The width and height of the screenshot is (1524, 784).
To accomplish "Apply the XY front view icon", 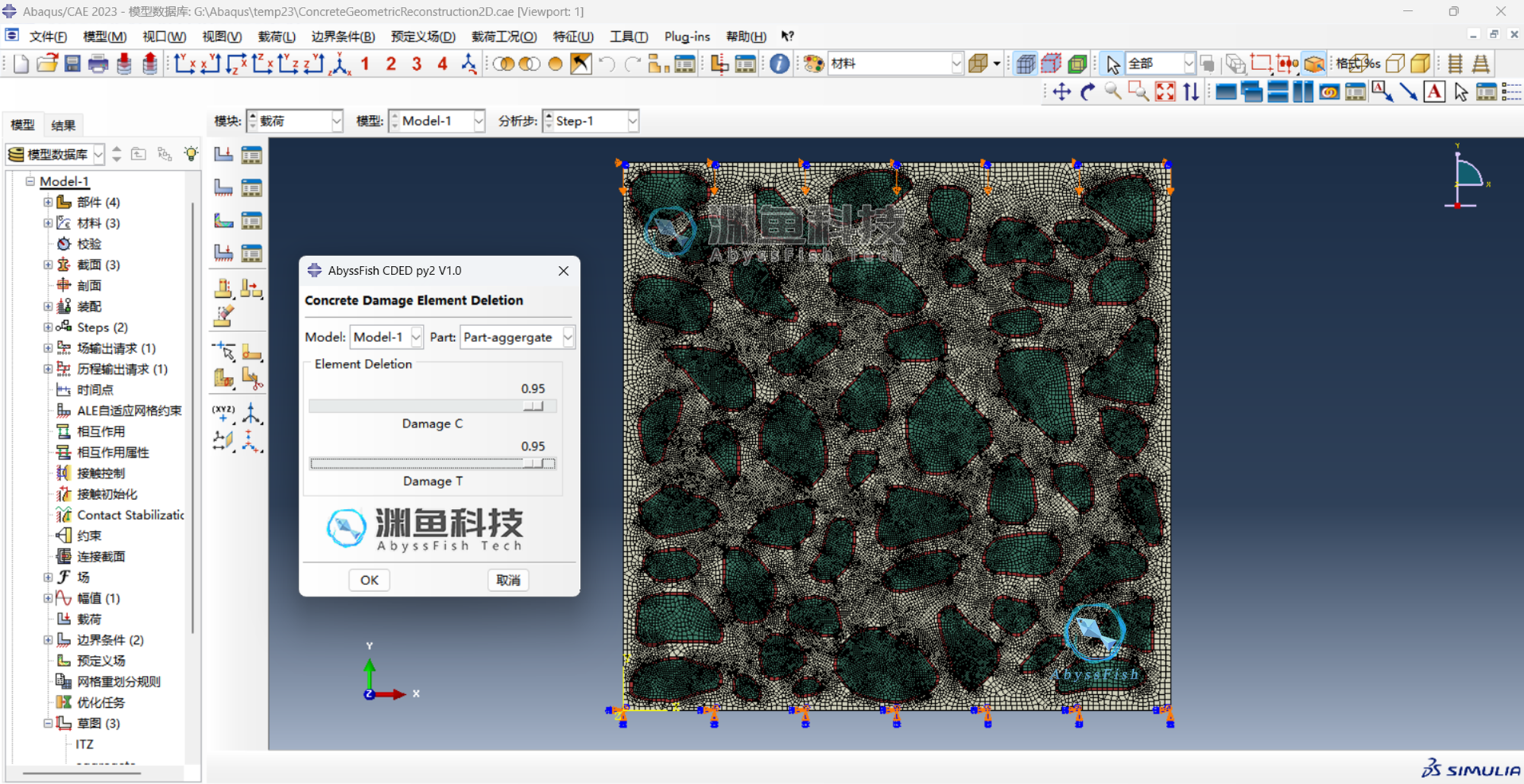I will pyautogui.click(x=185, y=64).
